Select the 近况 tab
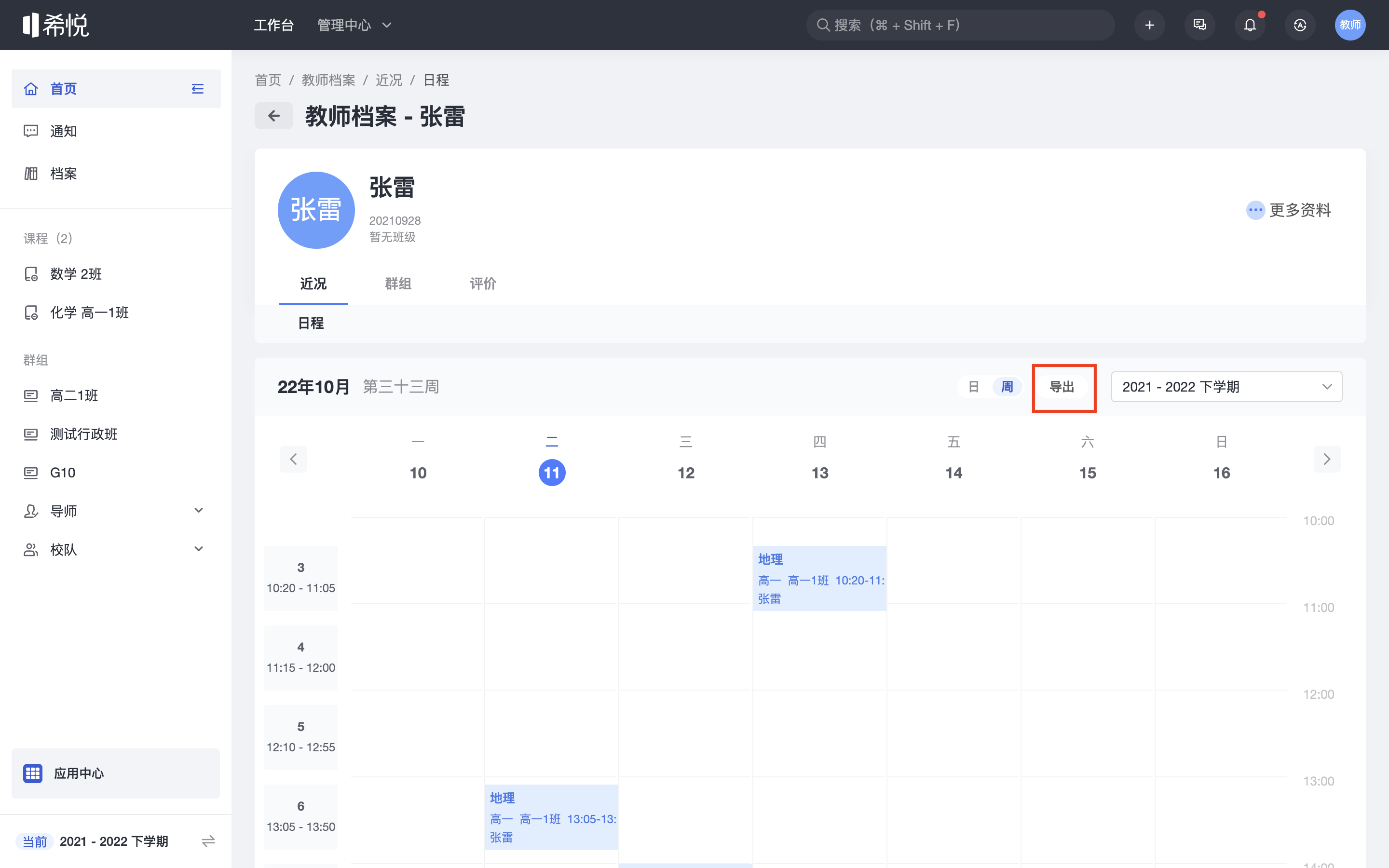The height and width of the screenshot is (868, 1389). (313, 283)
